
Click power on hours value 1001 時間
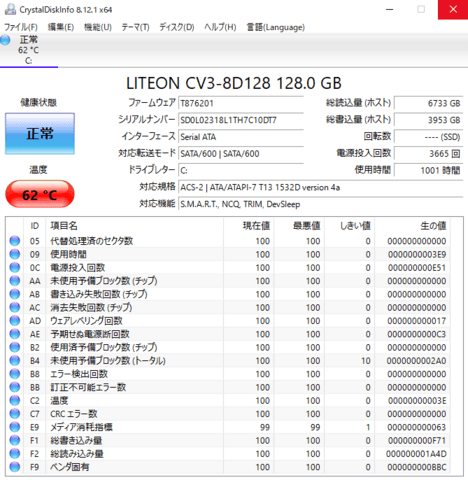(429, 170)
